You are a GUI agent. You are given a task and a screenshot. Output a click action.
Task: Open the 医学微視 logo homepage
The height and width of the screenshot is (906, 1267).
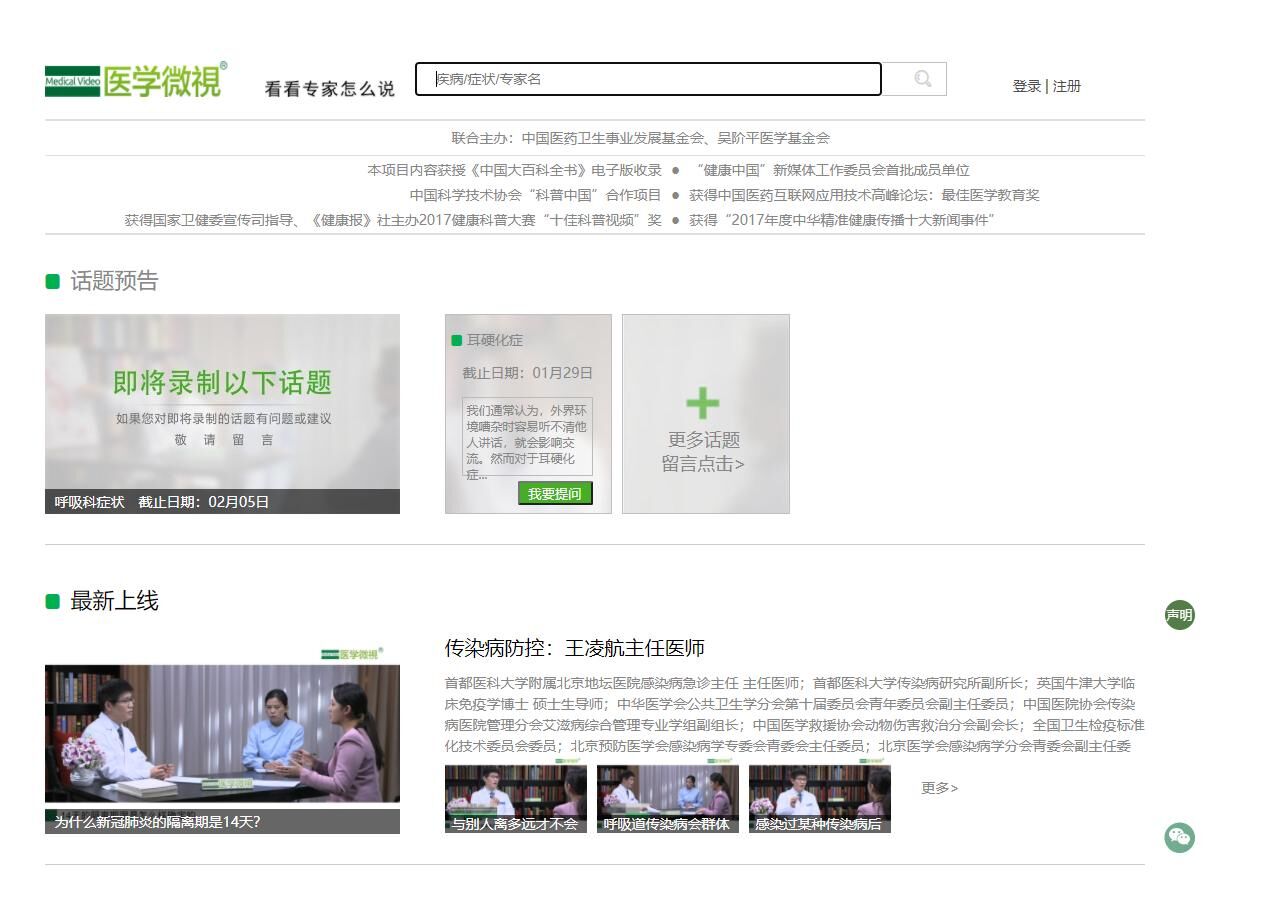[x=136, y=81]
